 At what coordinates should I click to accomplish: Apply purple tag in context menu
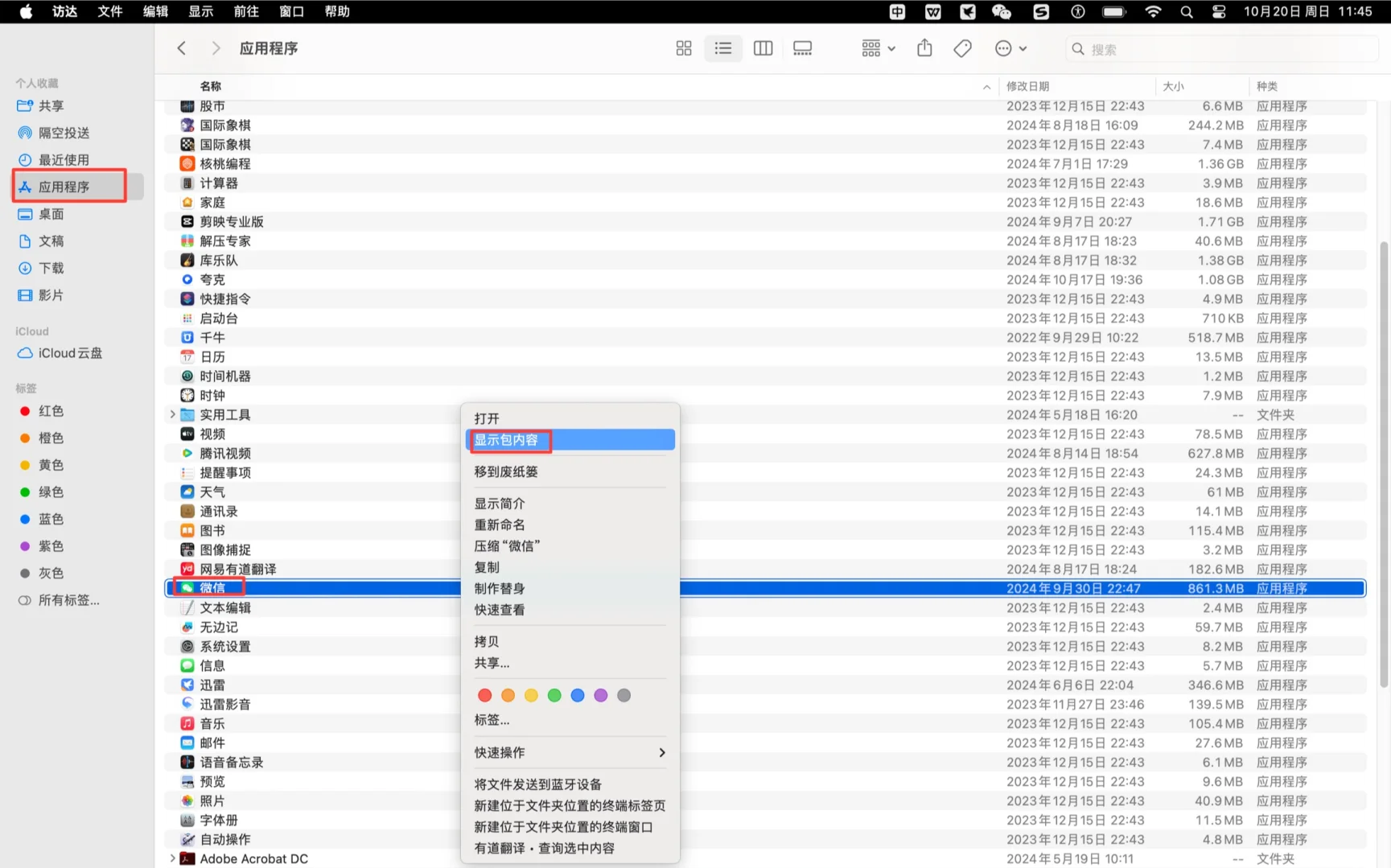point(601,695)
